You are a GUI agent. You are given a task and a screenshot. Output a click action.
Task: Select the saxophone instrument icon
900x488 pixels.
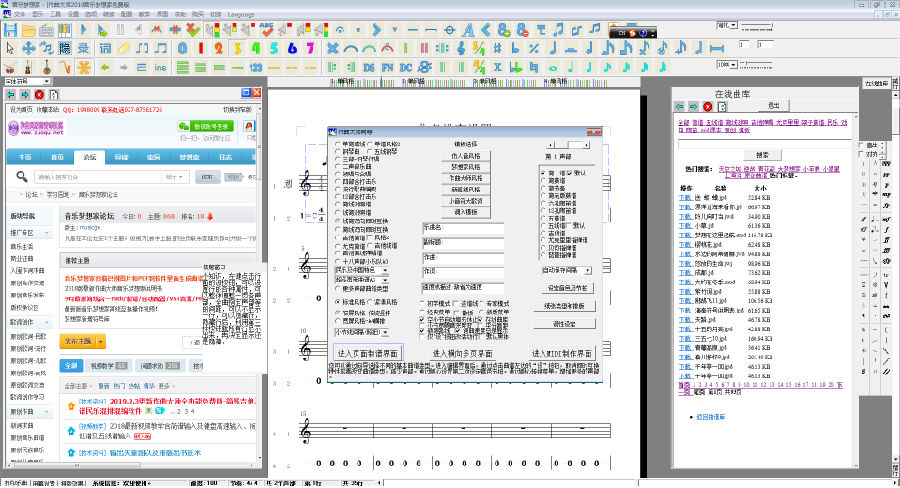[x=65, y=67]
